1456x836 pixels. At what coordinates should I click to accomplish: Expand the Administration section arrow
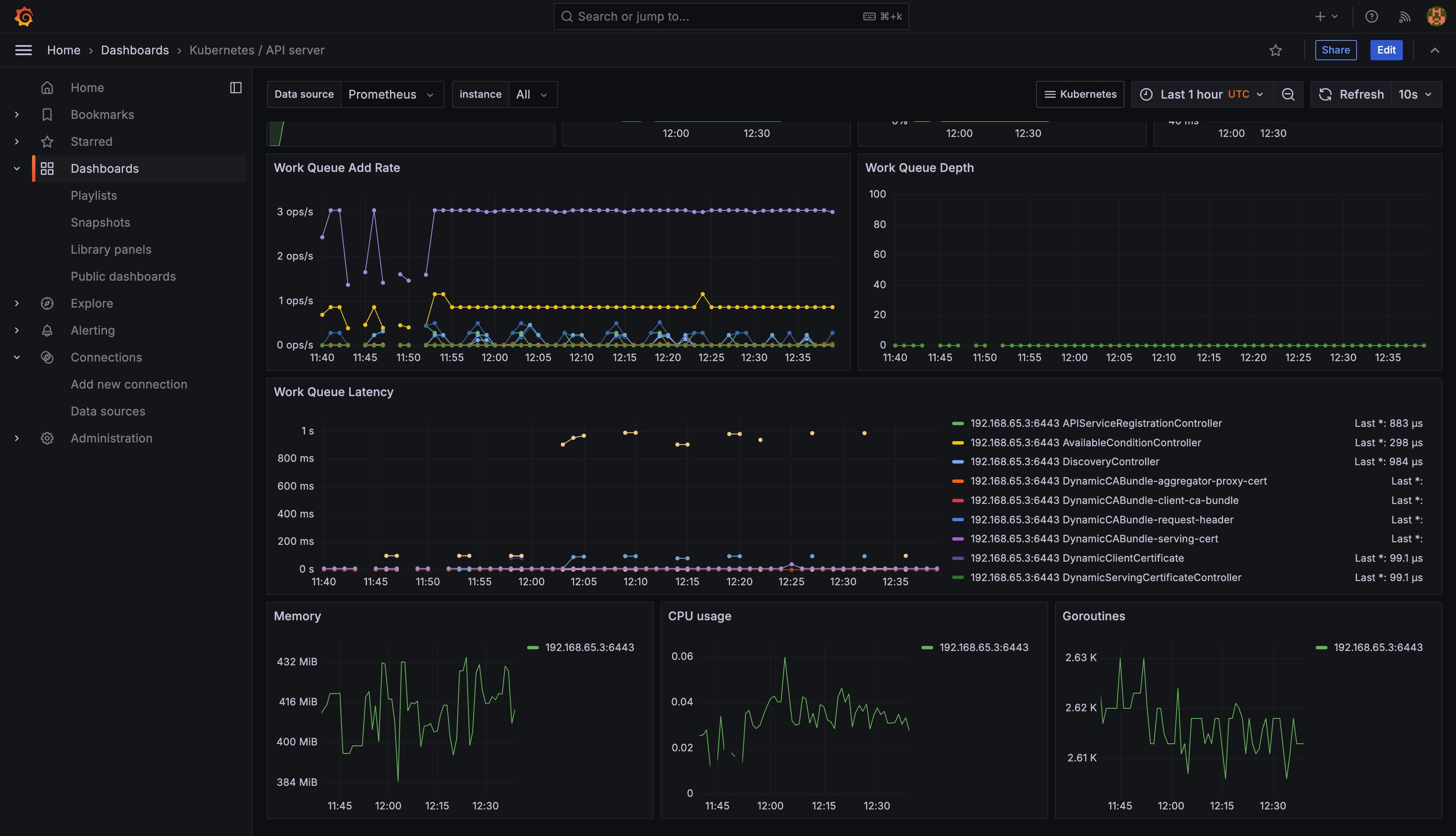[x=17, y=438]
